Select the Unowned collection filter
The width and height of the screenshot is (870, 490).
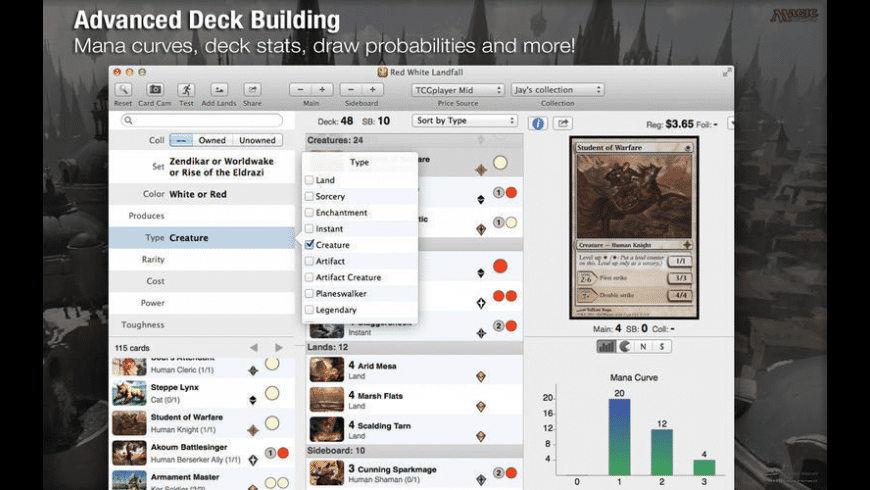(x=257, y=140)
